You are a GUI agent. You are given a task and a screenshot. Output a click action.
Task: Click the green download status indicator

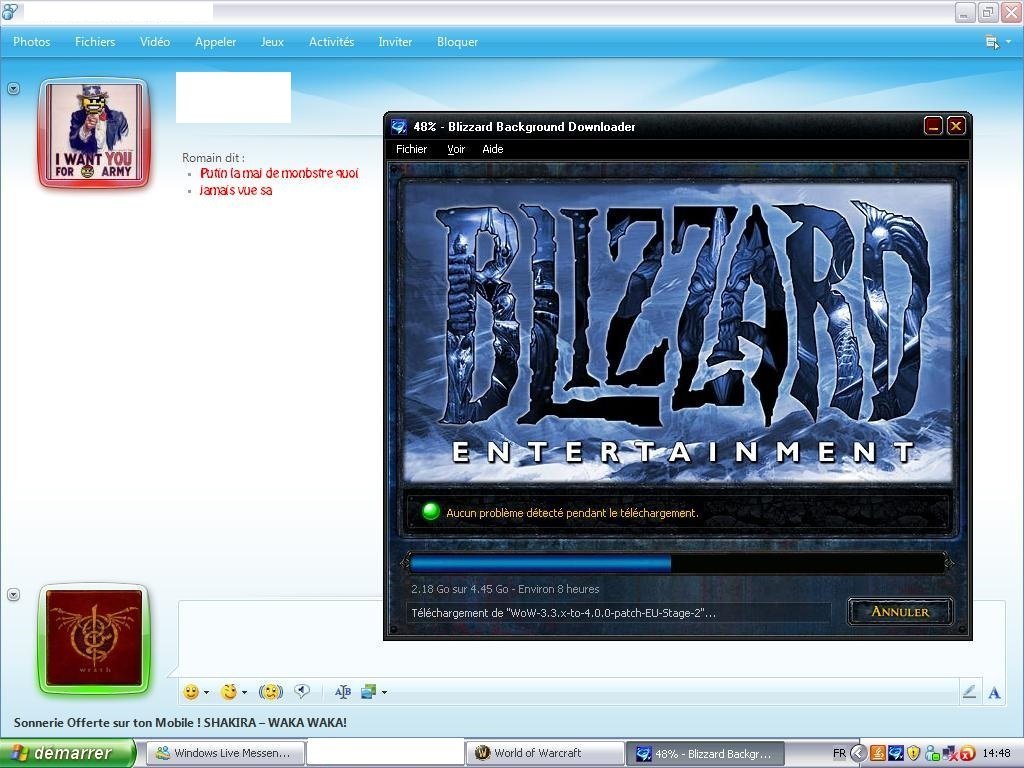coord(431,512)
